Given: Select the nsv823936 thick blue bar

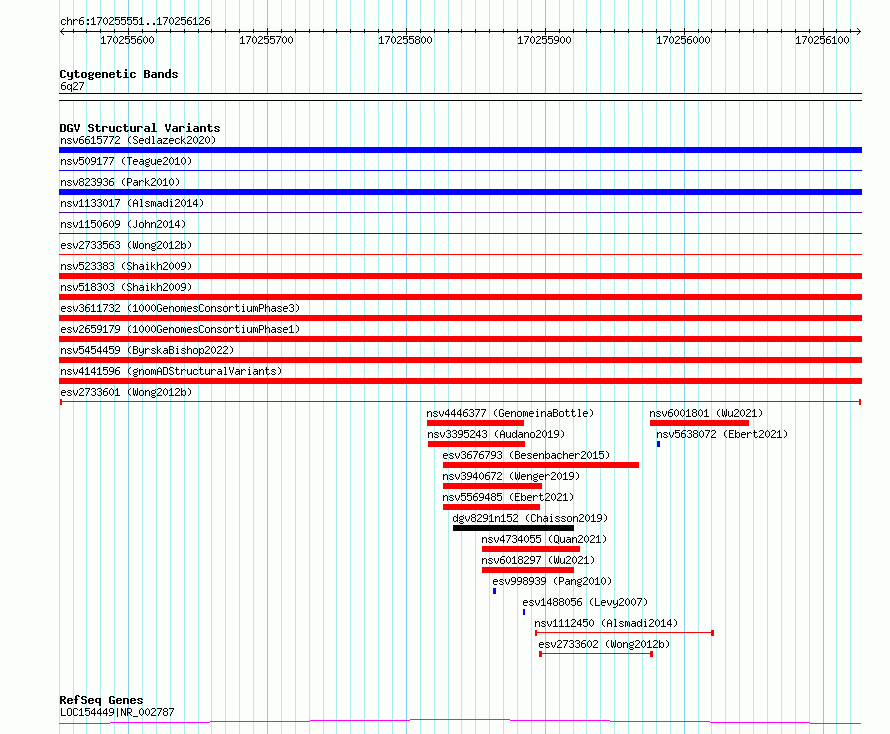Looking at the screenshot, I should 460,192.
